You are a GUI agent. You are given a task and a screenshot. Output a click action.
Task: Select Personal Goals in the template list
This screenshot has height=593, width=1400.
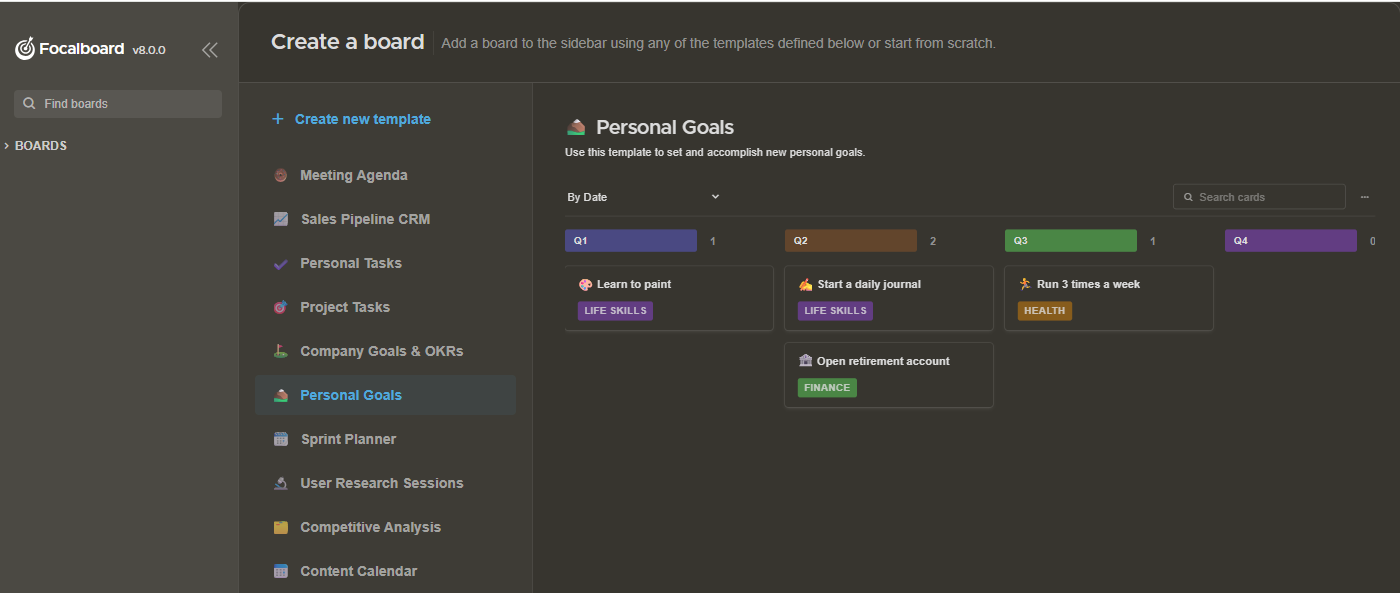tap(350, 395)
